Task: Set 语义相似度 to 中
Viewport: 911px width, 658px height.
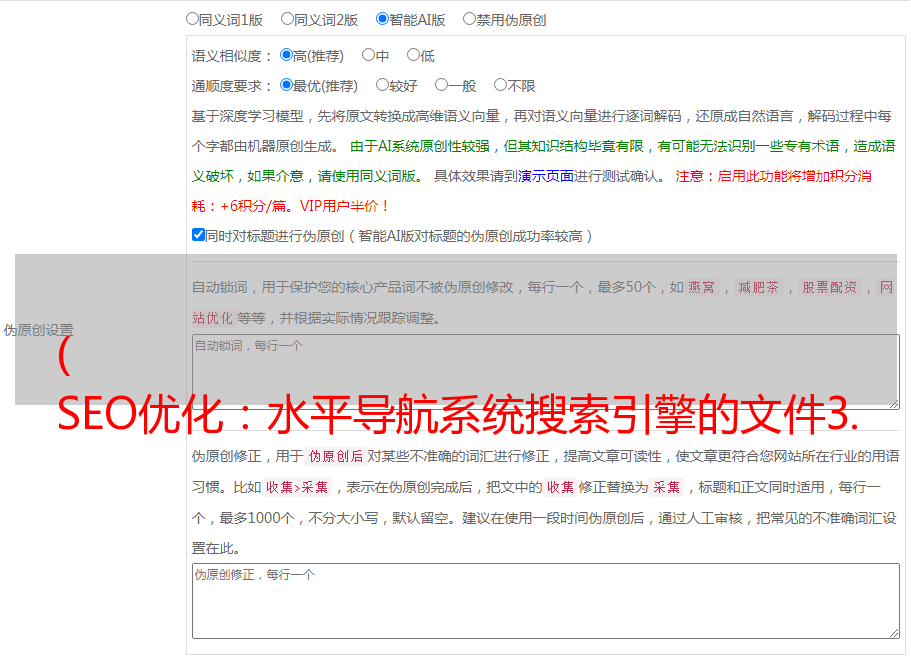Action: click(x=368, y=55)
